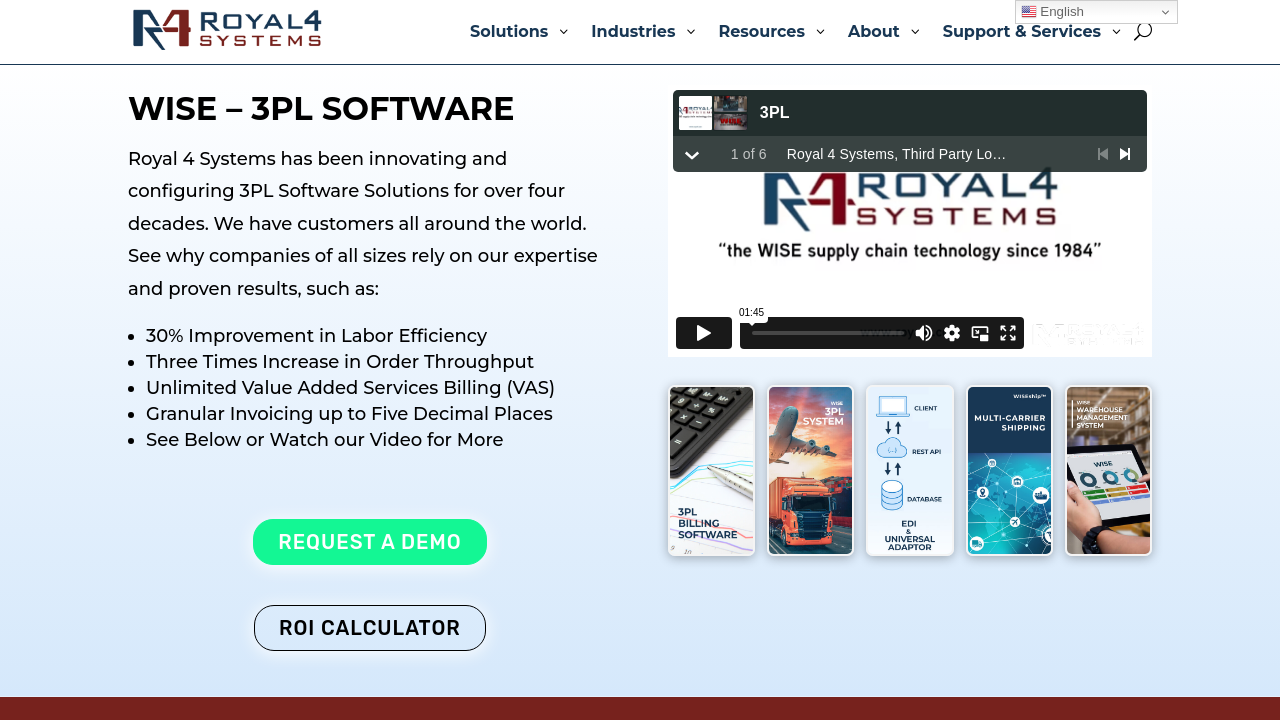Image resolution: width=1280 pixels, height=720 pixels.
Task: Click "Three Times Increase in Order Throughput" bullet
Action: tap(340, 362)
